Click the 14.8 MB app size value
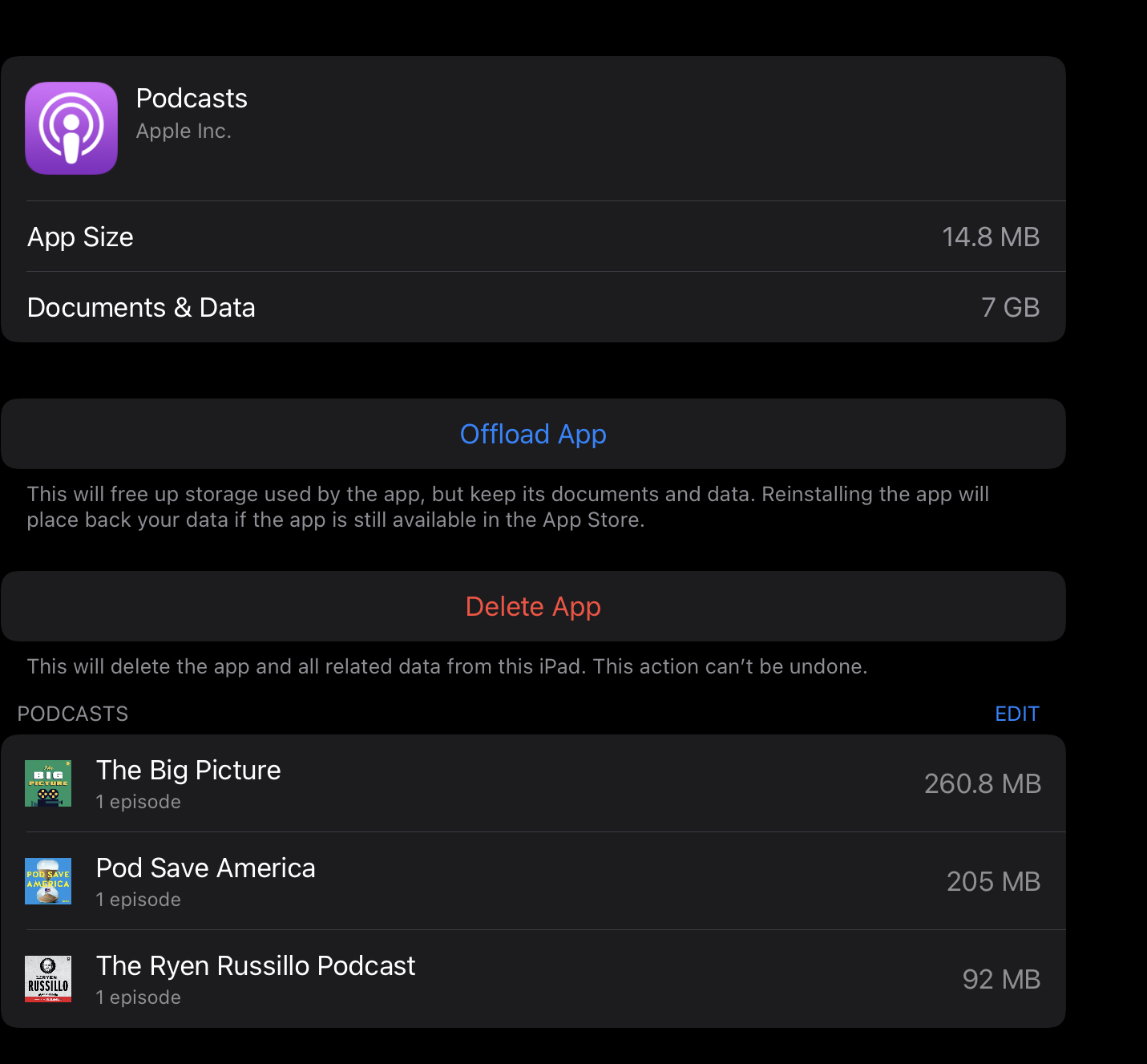This screenshot has width=1147, height=1064. tap(991, 237)
